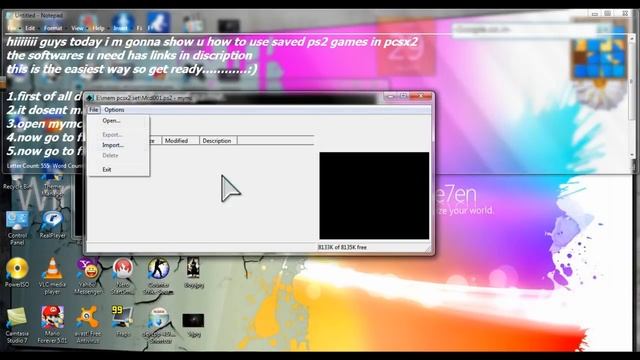Click the Notepad window title icon
Image resolution: width=640 pixels, height=360 pixels.
tap(10, 16)
